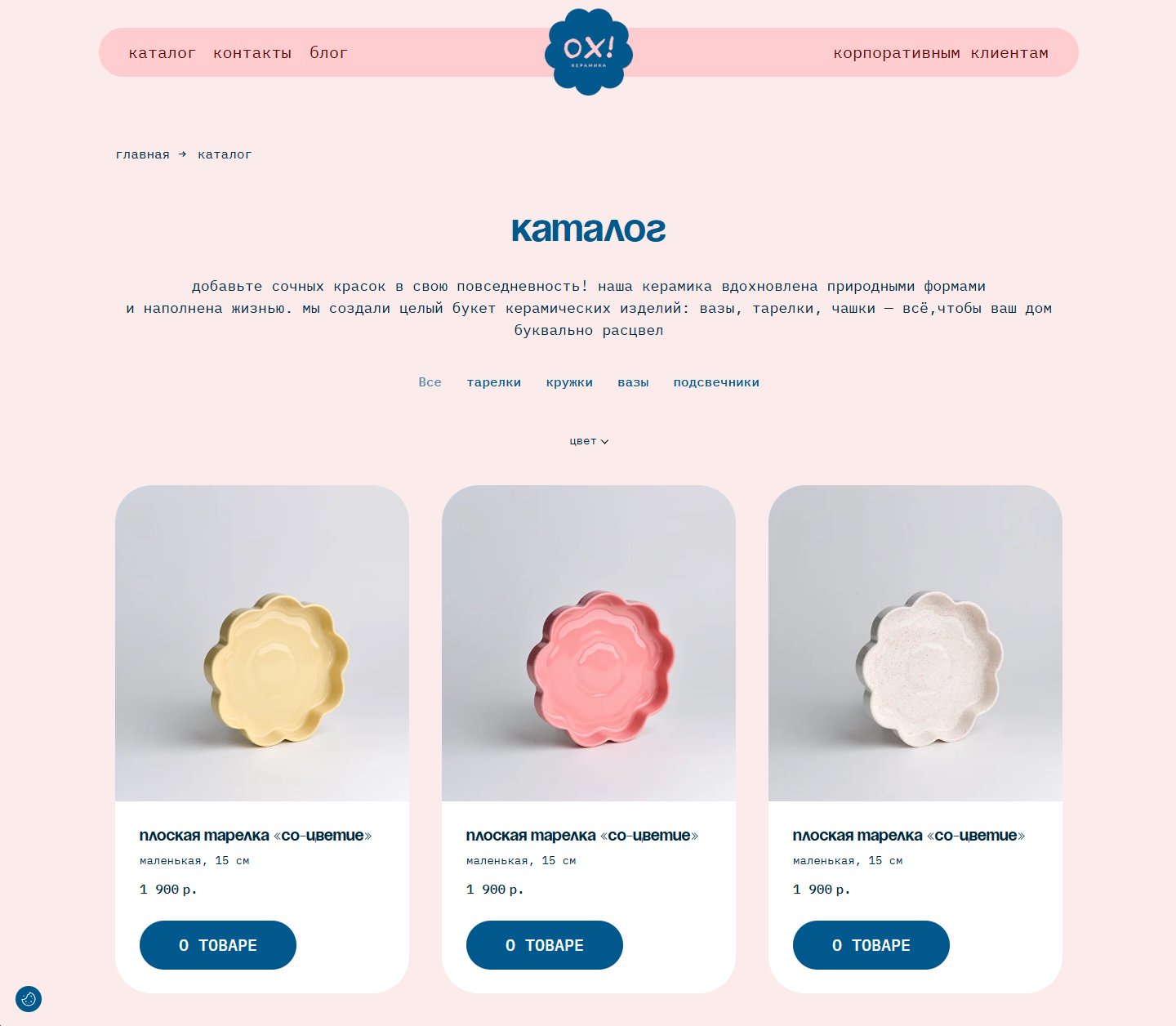Open the cookie settings icon
1176x1026 pixels.
click(x=29, y=999)
